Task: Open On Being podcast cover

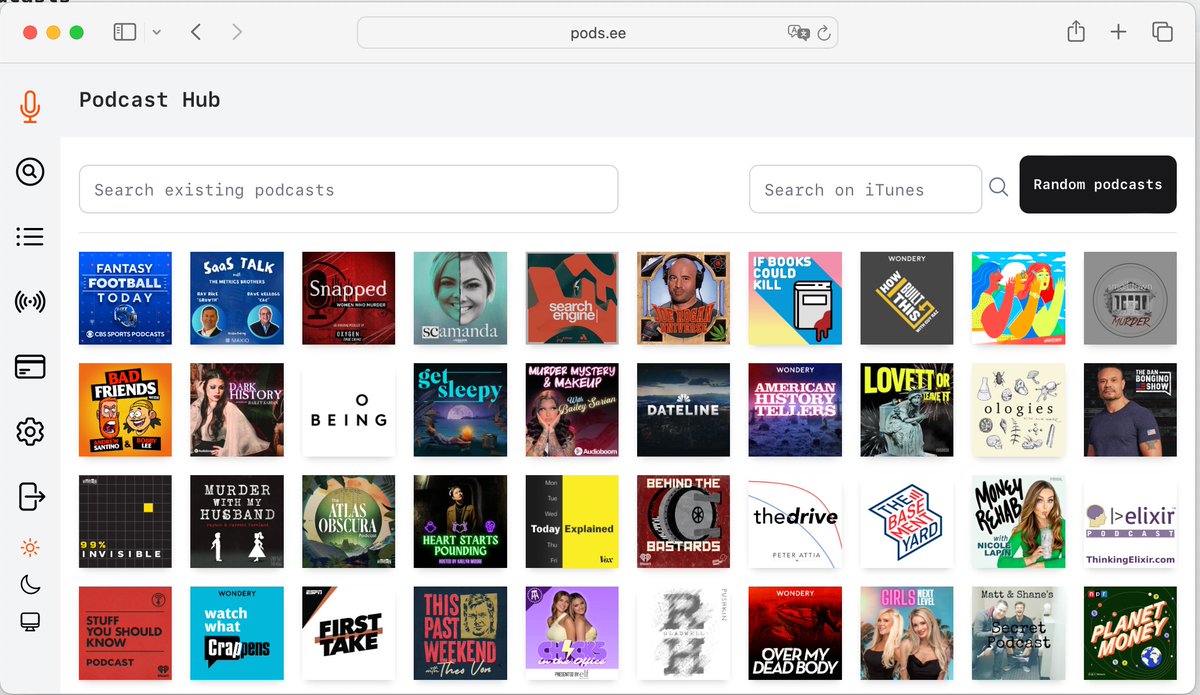Action: [x=349, y=410]
